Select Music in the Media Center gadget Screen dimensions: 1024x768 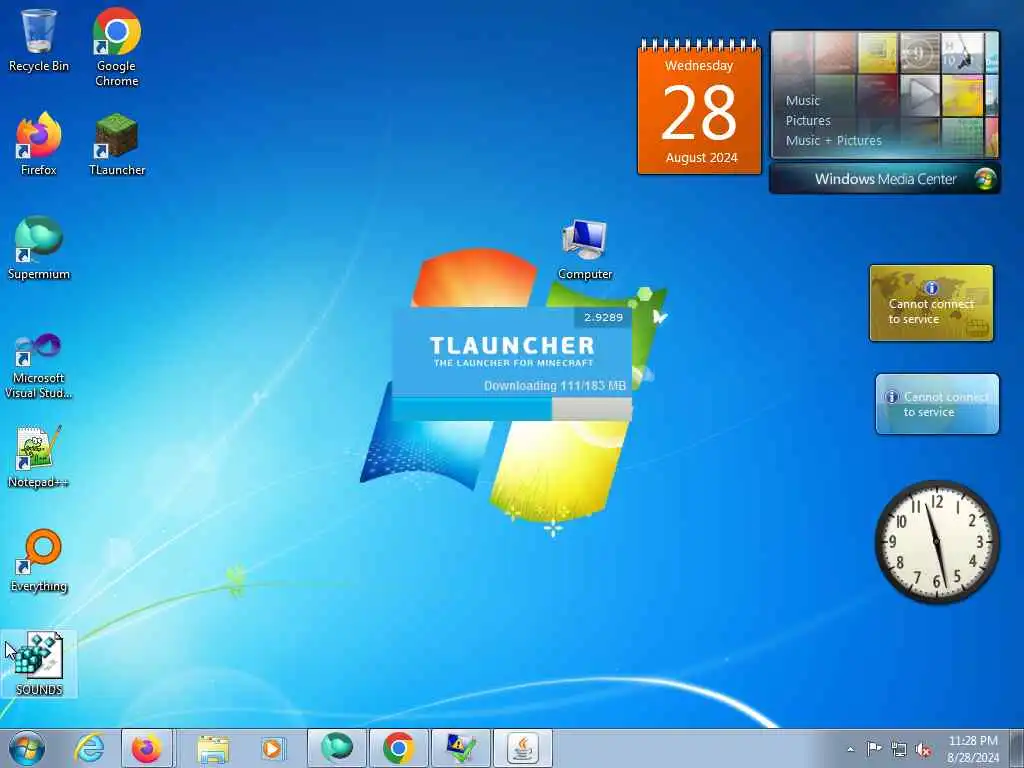pyautogui.click(x=803, y=101)
